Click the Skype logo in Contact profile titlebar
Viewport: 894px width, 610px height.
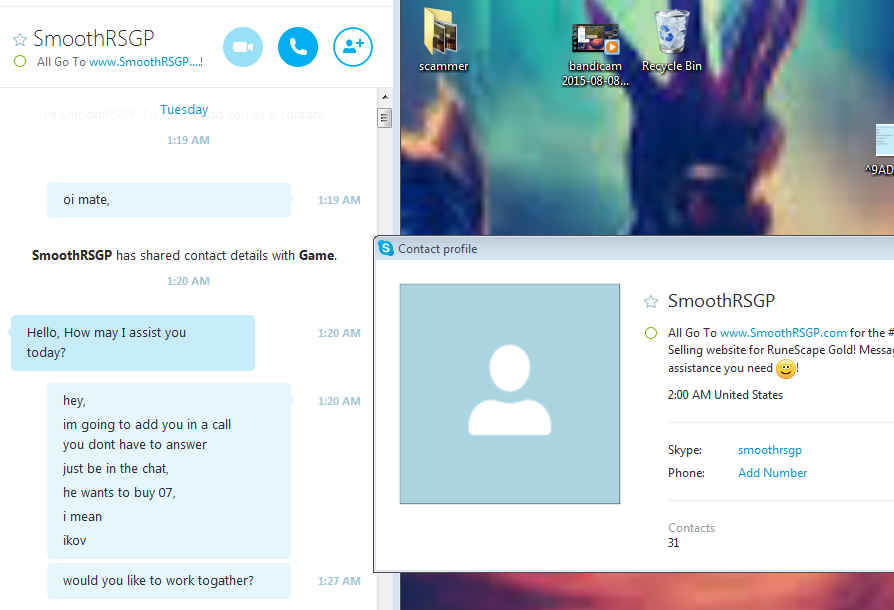386,249
